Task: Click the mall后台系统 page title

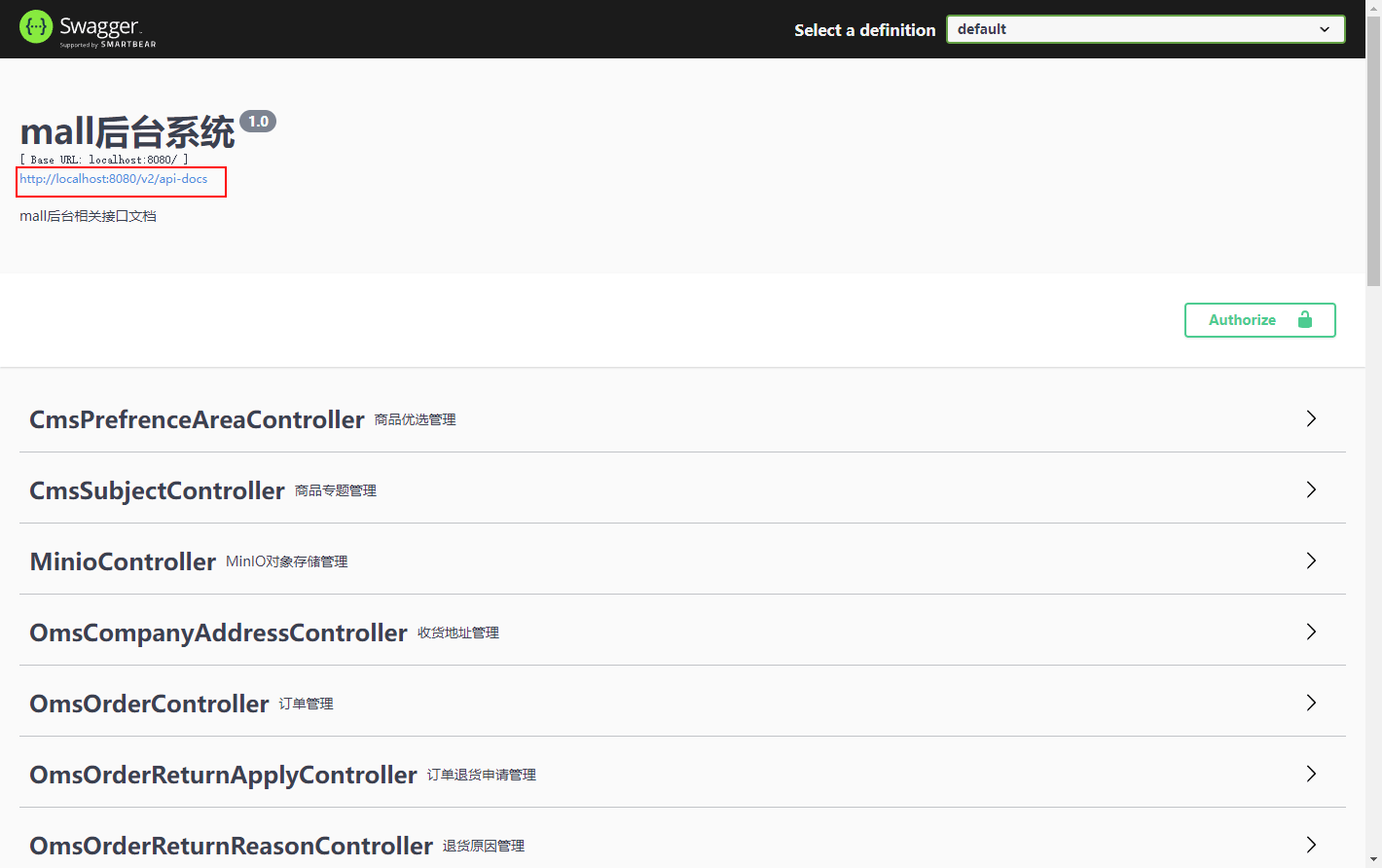Action: 127,132
